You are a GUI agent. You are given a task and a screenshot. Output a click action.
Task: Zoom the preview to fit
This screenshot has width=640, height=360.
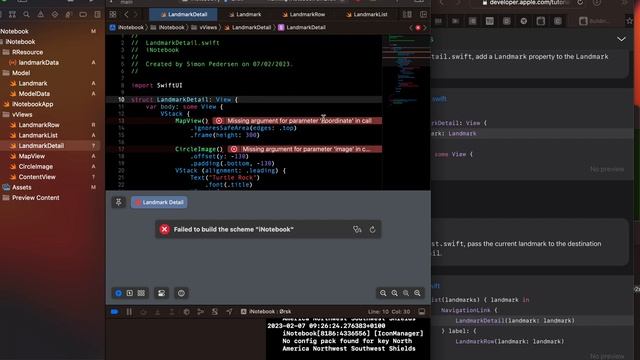406,293
